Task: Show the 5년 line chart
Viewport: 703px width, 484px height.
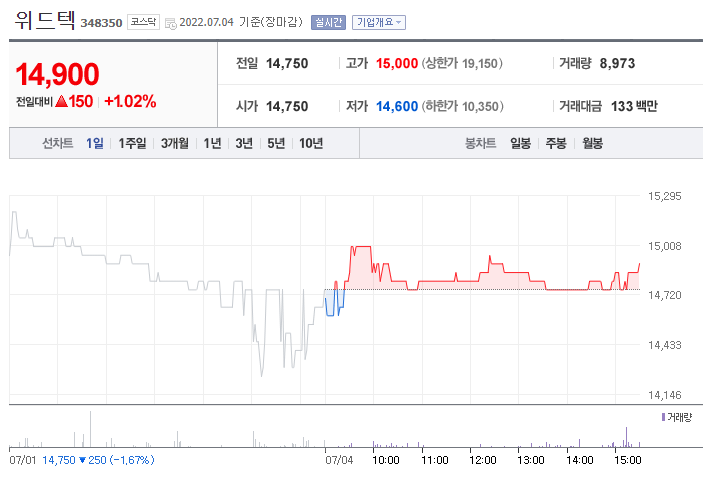Action: (x=276, y=143)
